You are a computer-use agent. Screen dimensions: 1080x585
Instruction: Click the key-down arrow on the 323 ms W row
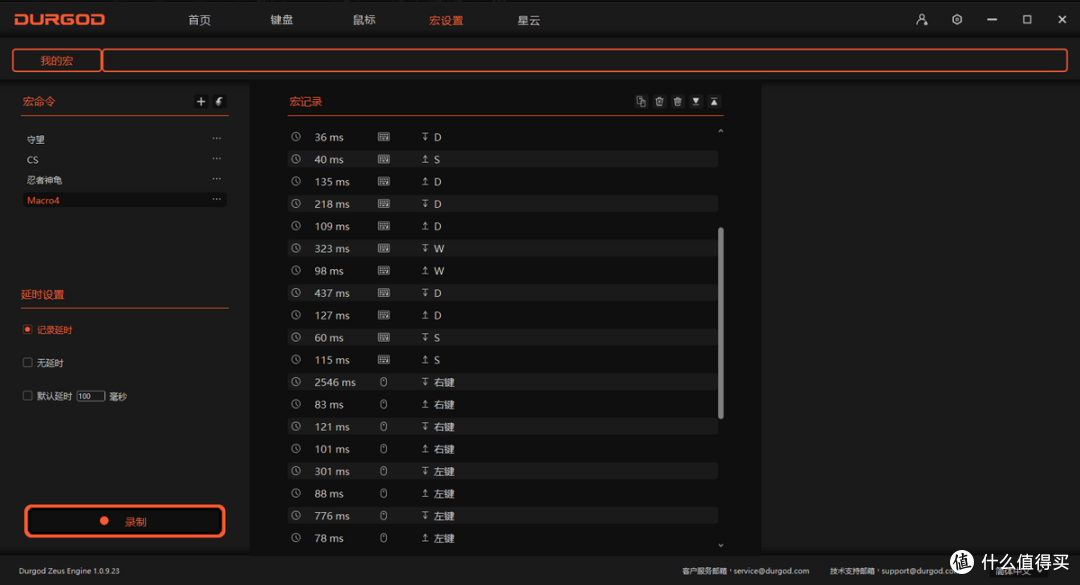(425, 248)
